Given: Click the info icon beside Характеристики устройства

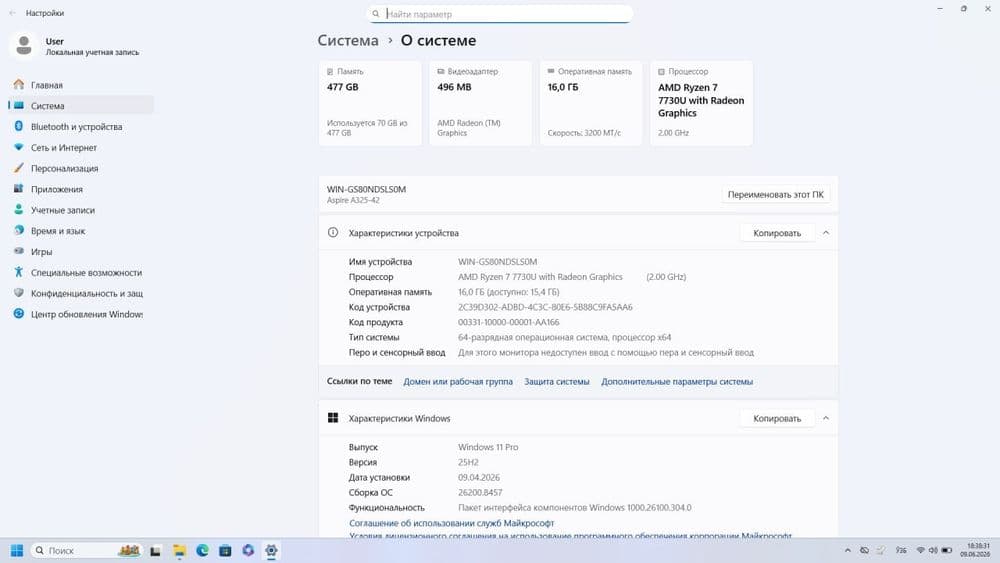Looking at the screenshot, I should (333, 233).
